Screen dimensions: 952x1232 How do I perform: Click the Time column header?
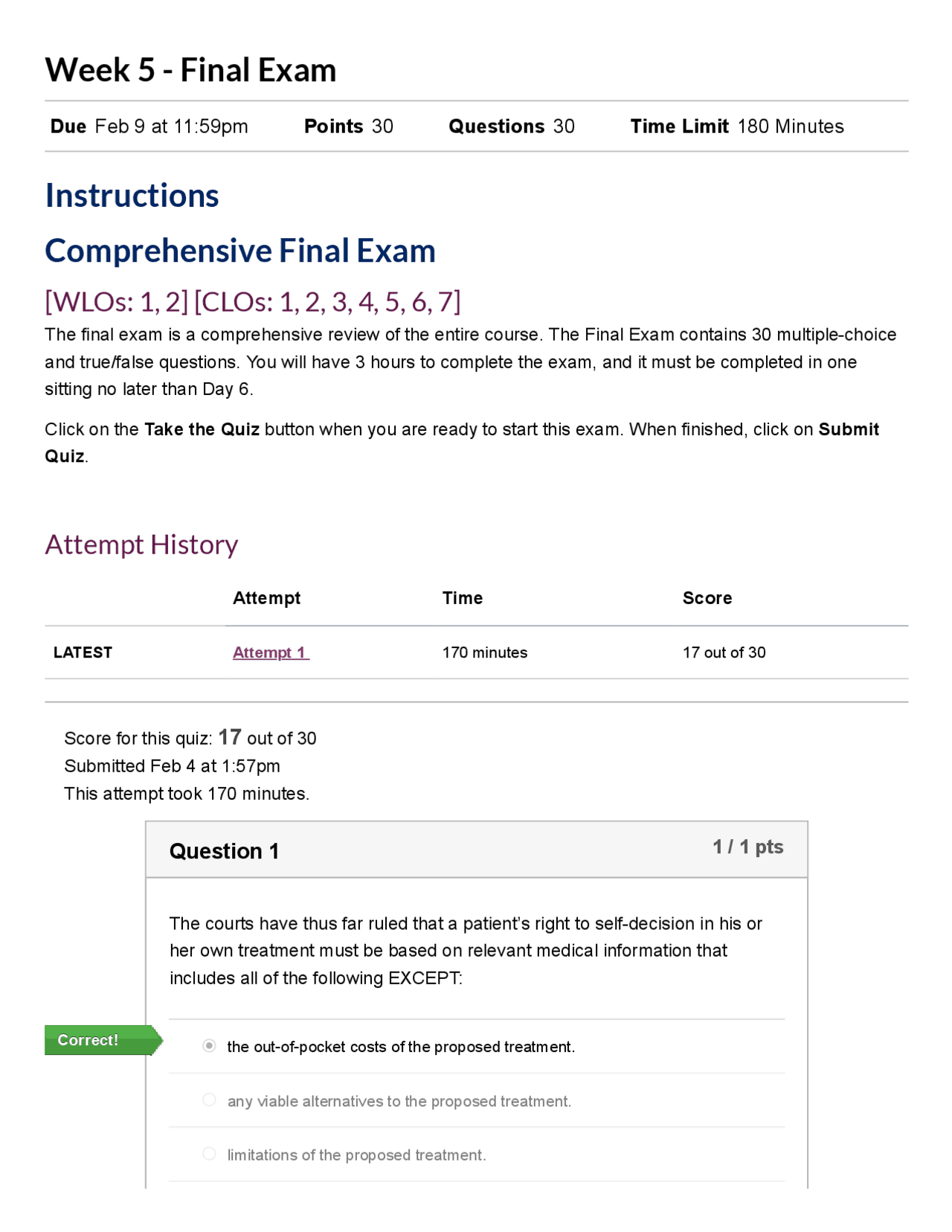[x=462, y=597]
